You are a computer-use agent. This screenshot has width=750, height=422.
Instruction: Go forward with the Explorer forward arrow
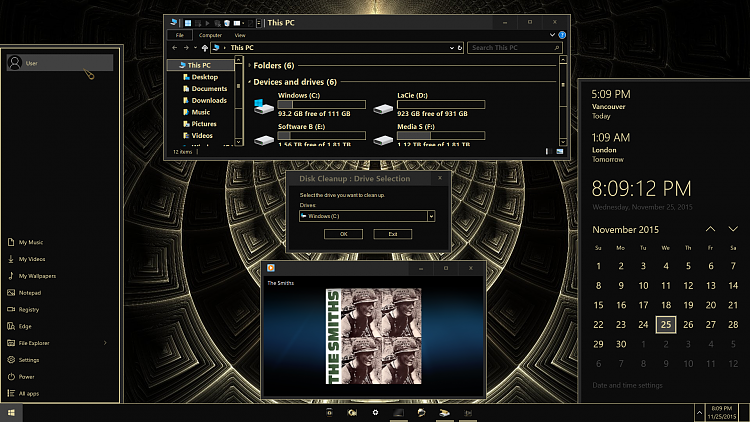[x=186, y=47]
